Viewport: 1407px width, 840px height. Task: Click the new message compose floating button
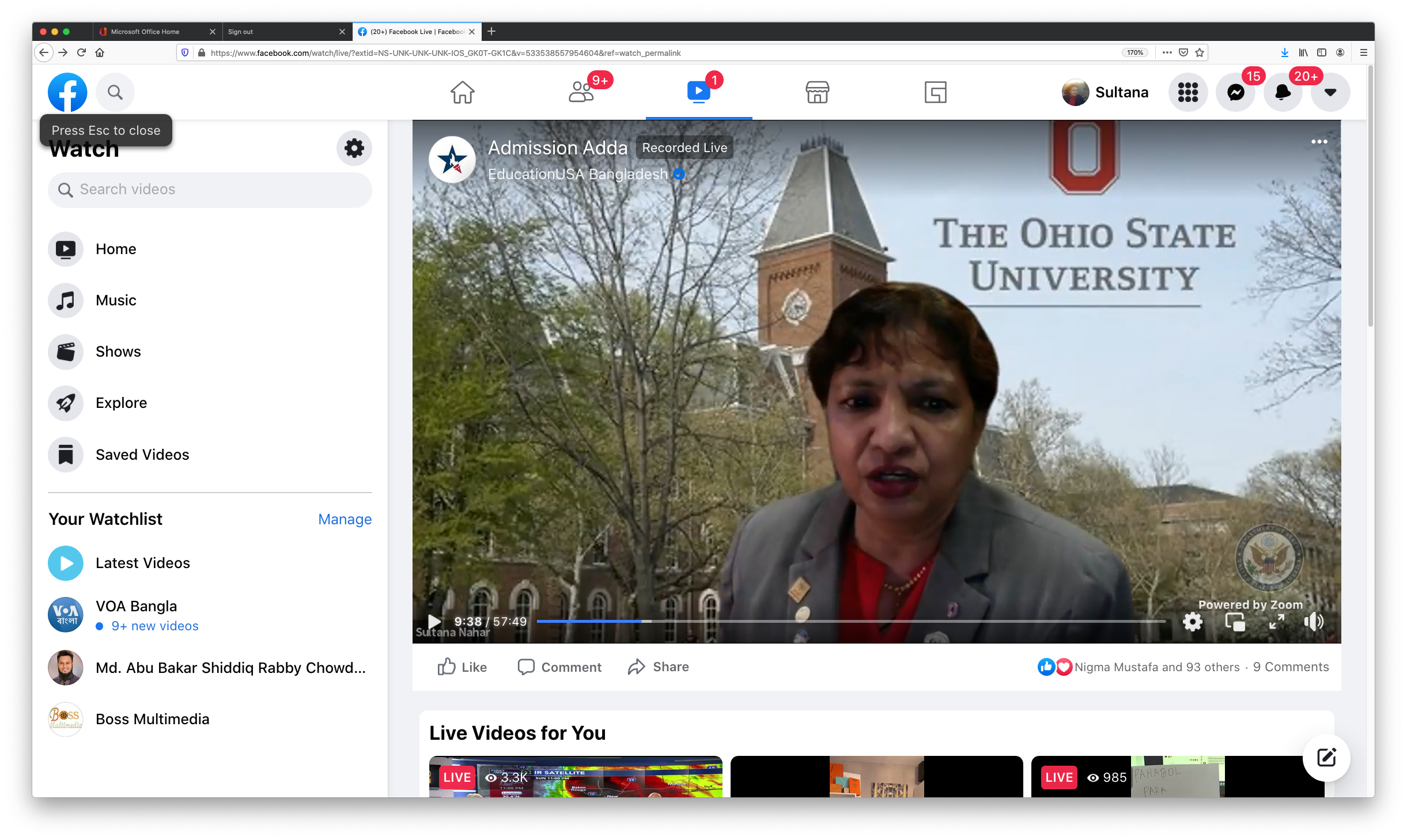1326,758
